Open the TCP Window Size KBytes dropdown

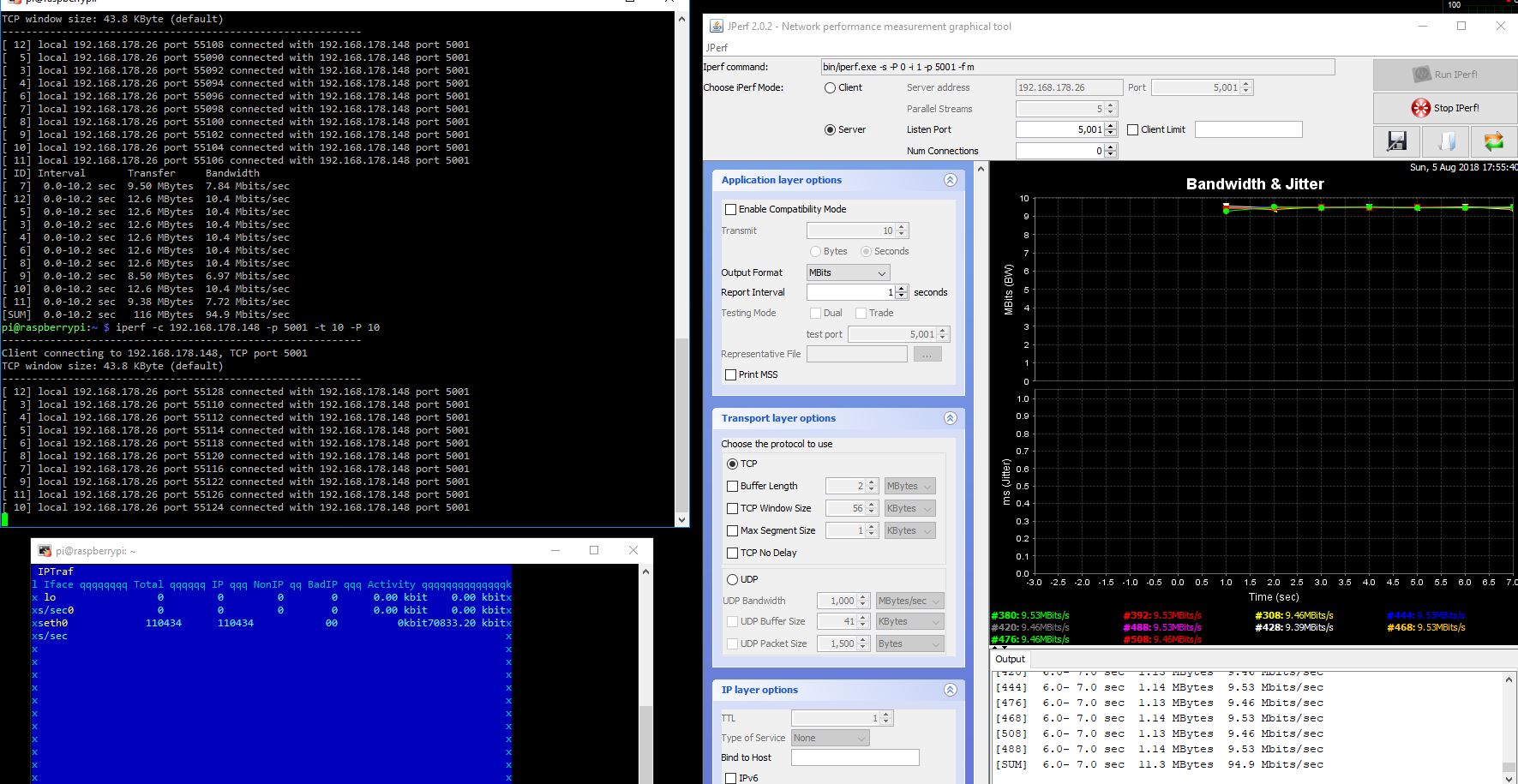pyautogui.click(x=909, y=508)
